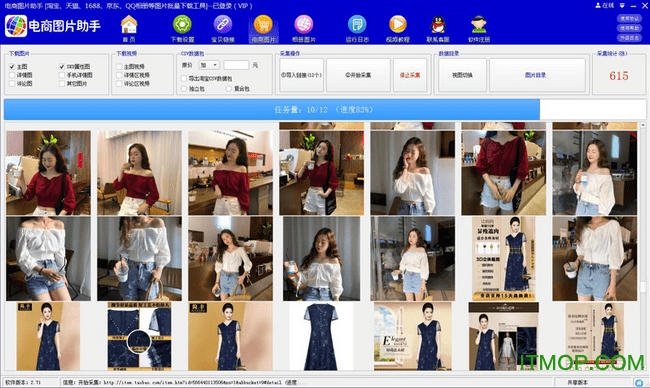Enable the 主图视频 checkbox

(x=119, y=66)
